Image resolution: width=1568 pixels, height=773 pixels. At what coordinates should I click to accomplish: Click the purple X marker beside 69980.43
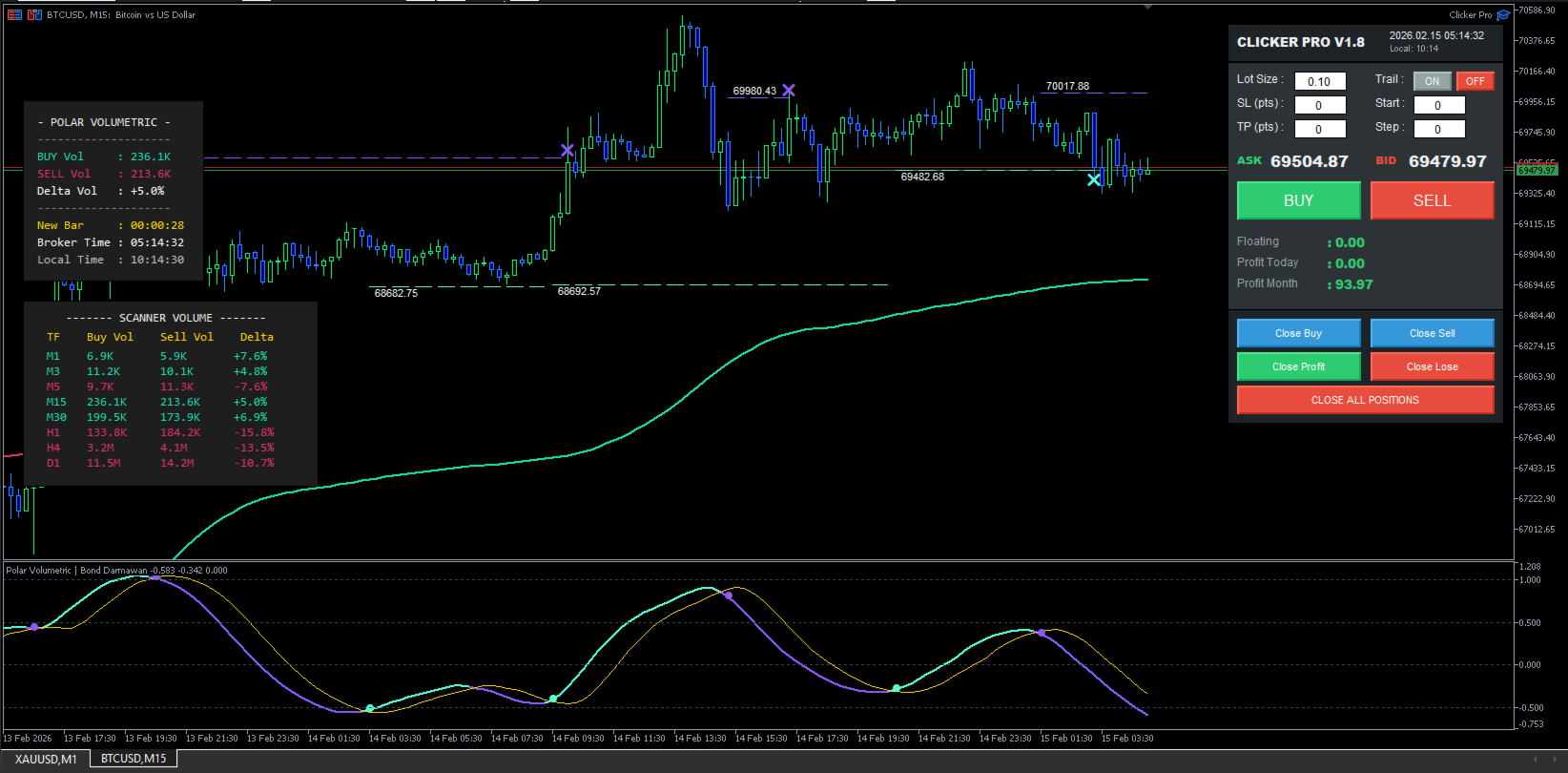pyautogui.click(x=789, y=91)
